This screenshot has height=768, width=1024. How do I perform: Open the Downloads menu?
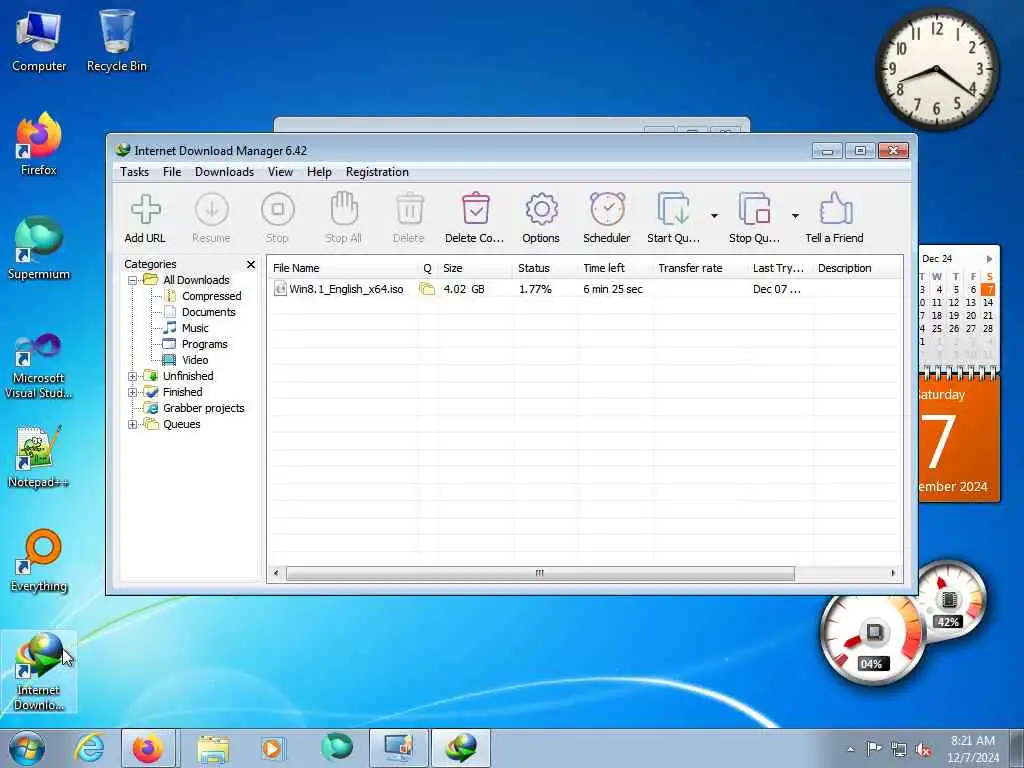tap(224, 172)
